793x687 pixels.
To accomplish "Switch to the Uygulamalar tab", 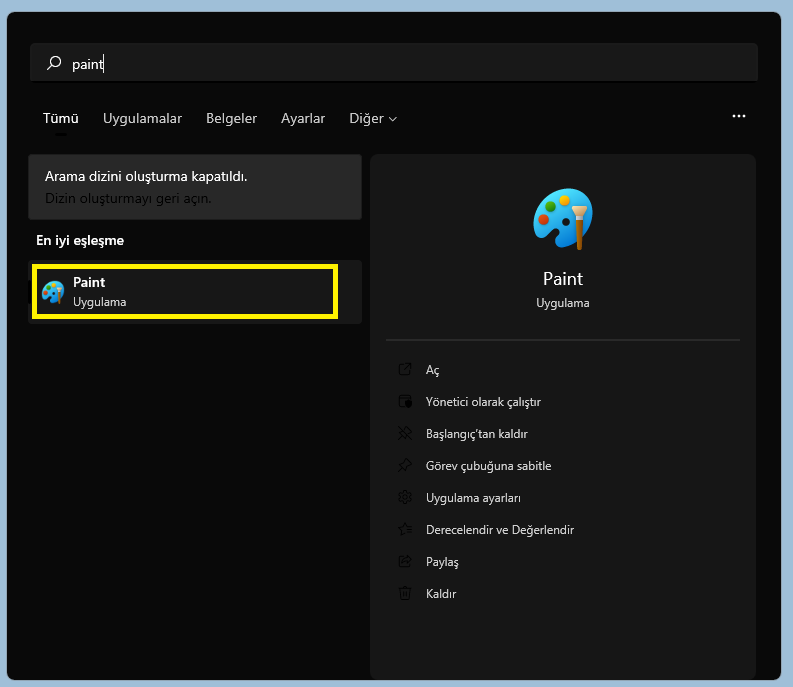I will tap(142, 118).
